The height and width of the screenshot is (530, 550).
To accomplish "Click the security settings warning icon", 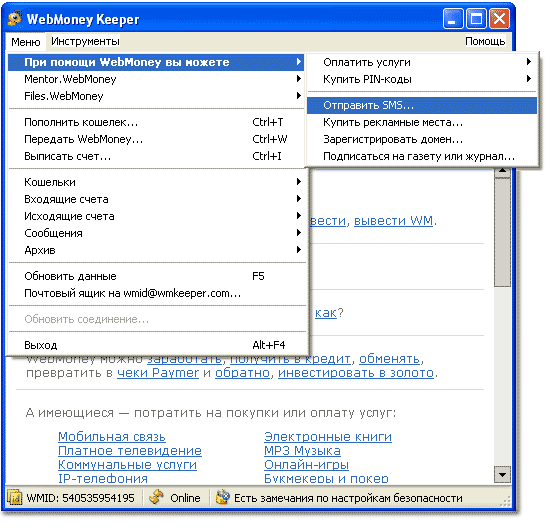I will pos(223,497).
